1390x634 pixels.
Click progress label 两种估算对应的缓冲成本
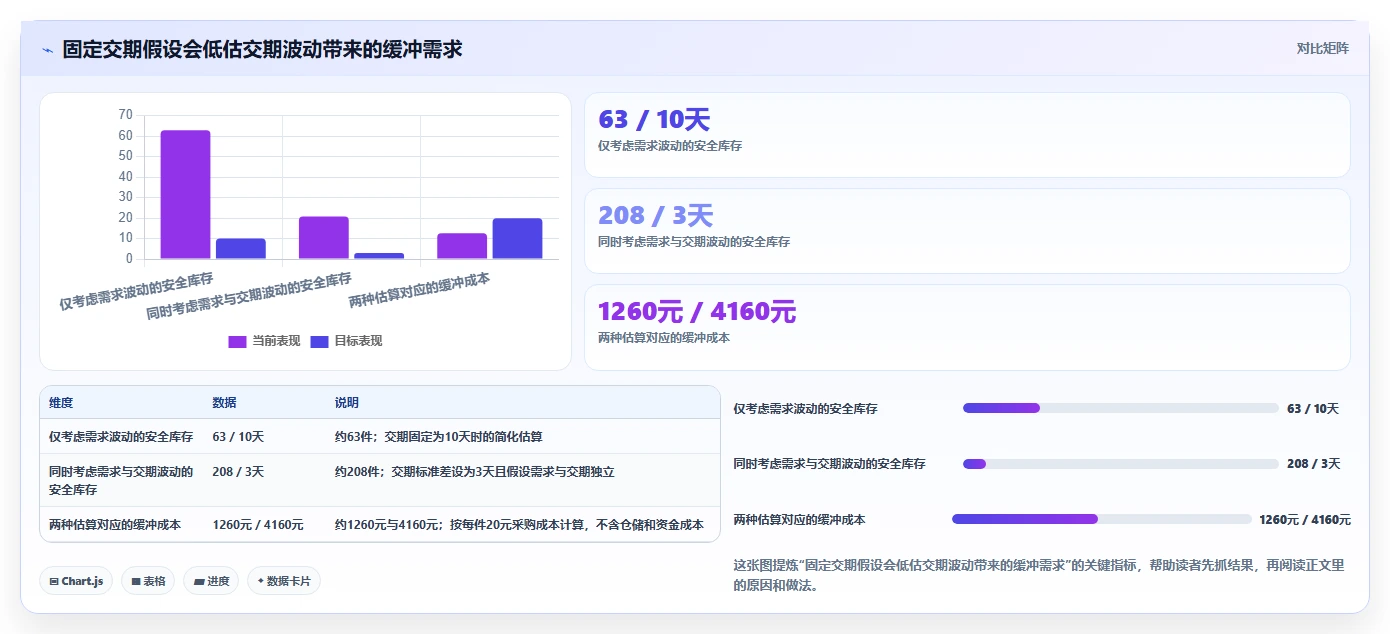[x=799, y=520]
